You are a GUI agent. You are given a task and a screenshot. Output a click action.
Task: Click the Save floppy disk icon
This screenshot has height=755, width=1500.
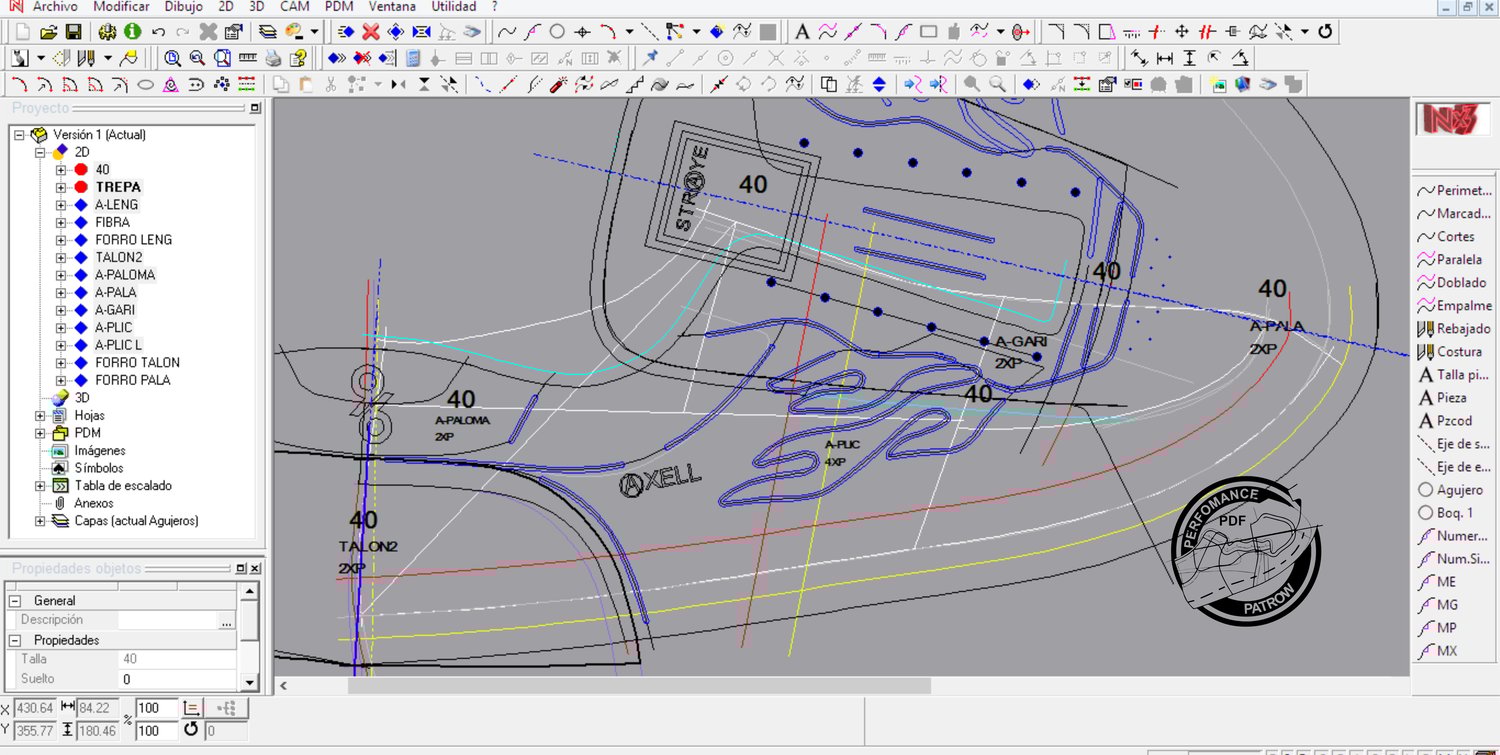(x=73, y=32)
